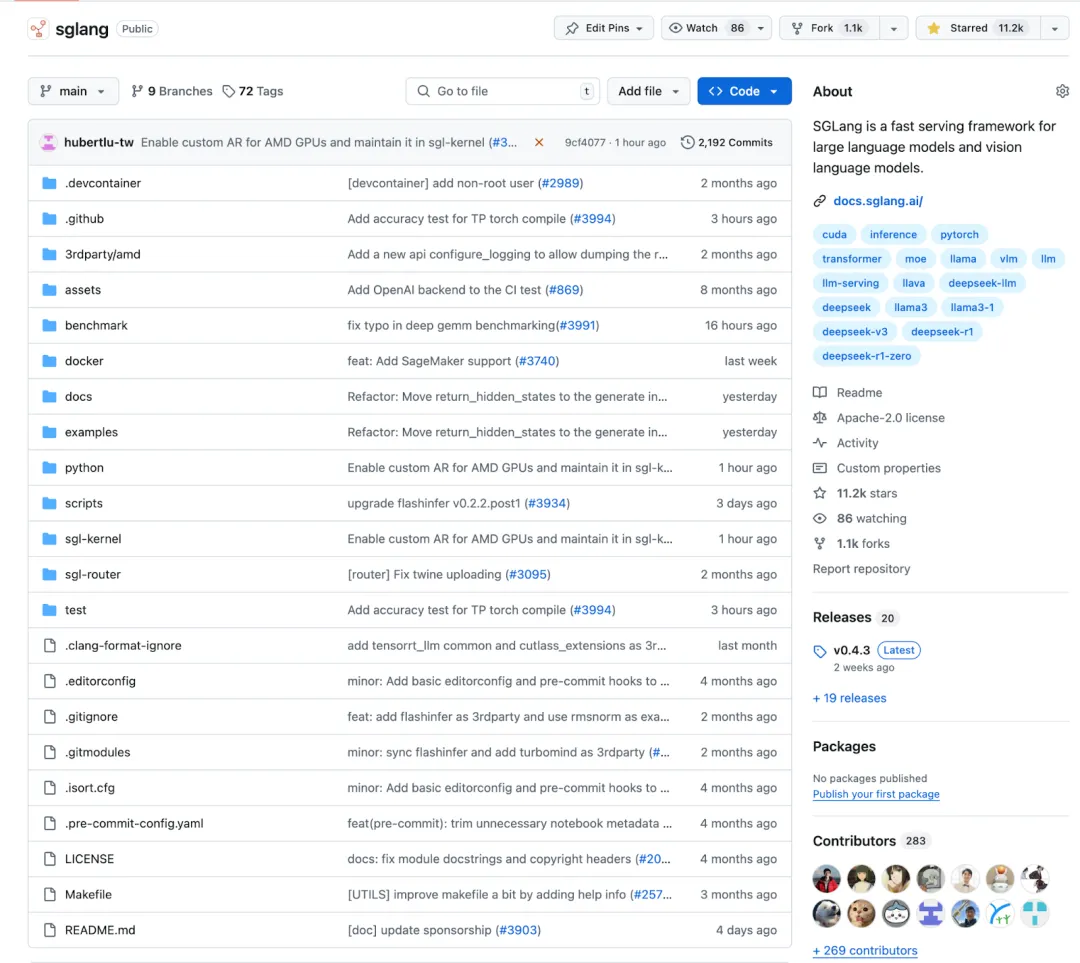Select the deepseek-v3 topic tag
Image resolution: width=1080 pixels, height=963 pixels.
(x=855, y=331)
